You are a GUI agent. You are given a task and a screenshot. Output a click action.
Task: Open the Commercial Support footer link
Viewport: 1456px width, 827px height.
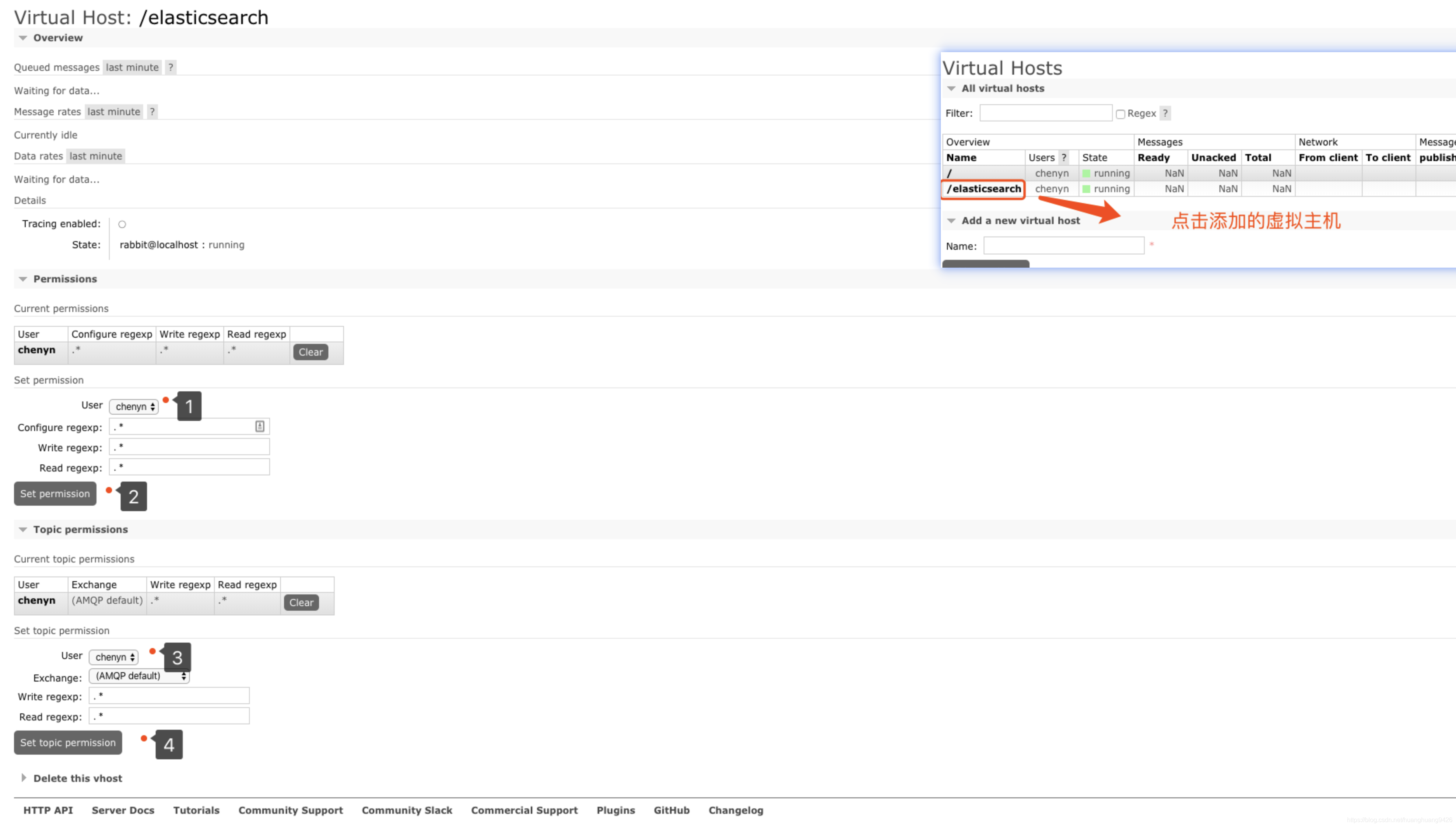coord(525,810)
